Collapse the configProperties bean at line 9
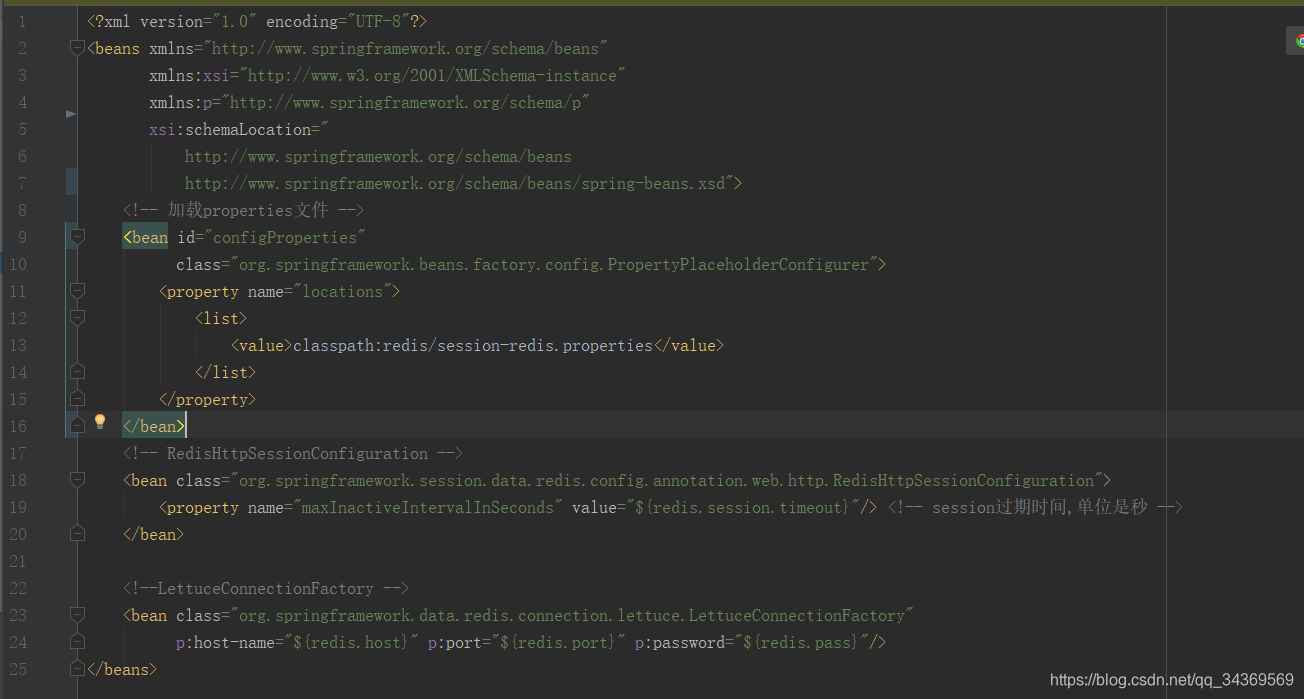The width and height of the screenshot is (1304, 699). pyautogui.click(x=77, y=237)
